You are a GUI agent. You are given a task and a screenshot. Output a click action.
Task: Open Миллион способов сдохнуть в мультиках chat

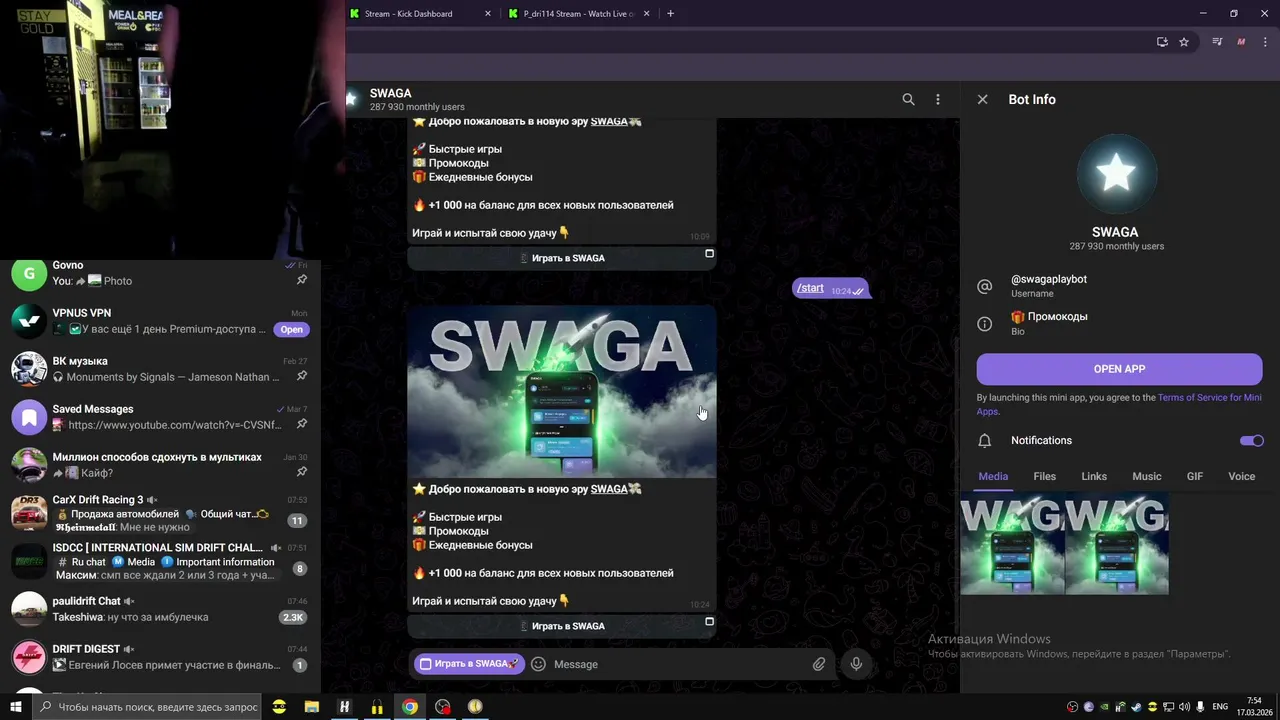160,465
